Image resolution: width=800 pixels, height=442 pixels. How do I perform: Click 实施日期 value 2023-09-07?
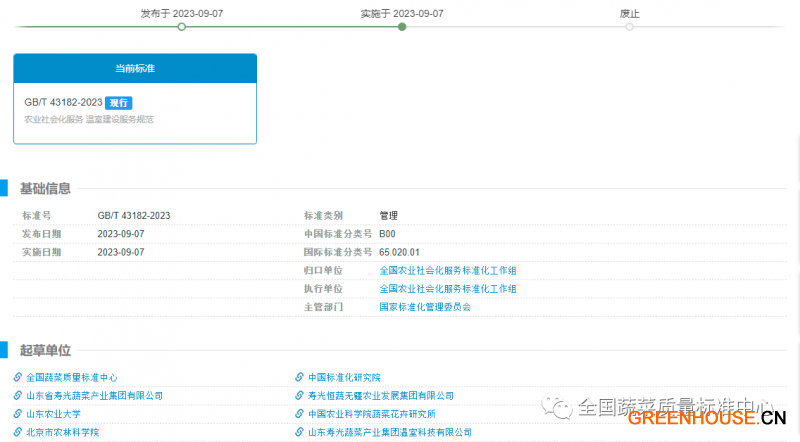pos(121,253)
